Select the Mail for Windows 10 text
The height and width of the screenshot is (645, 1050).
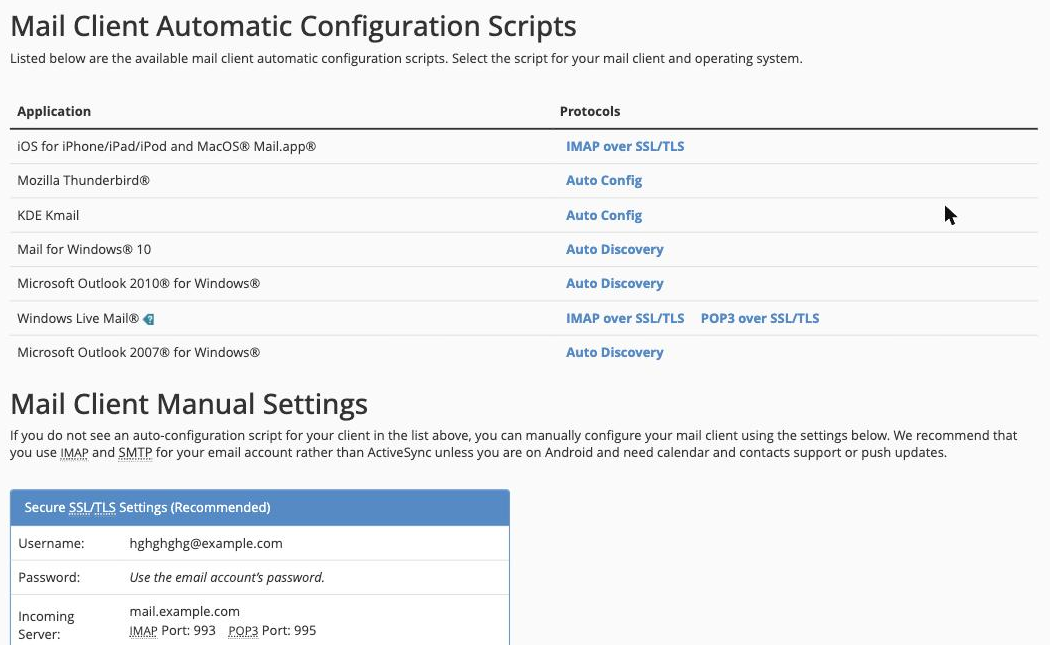click(x=84, y=249)
